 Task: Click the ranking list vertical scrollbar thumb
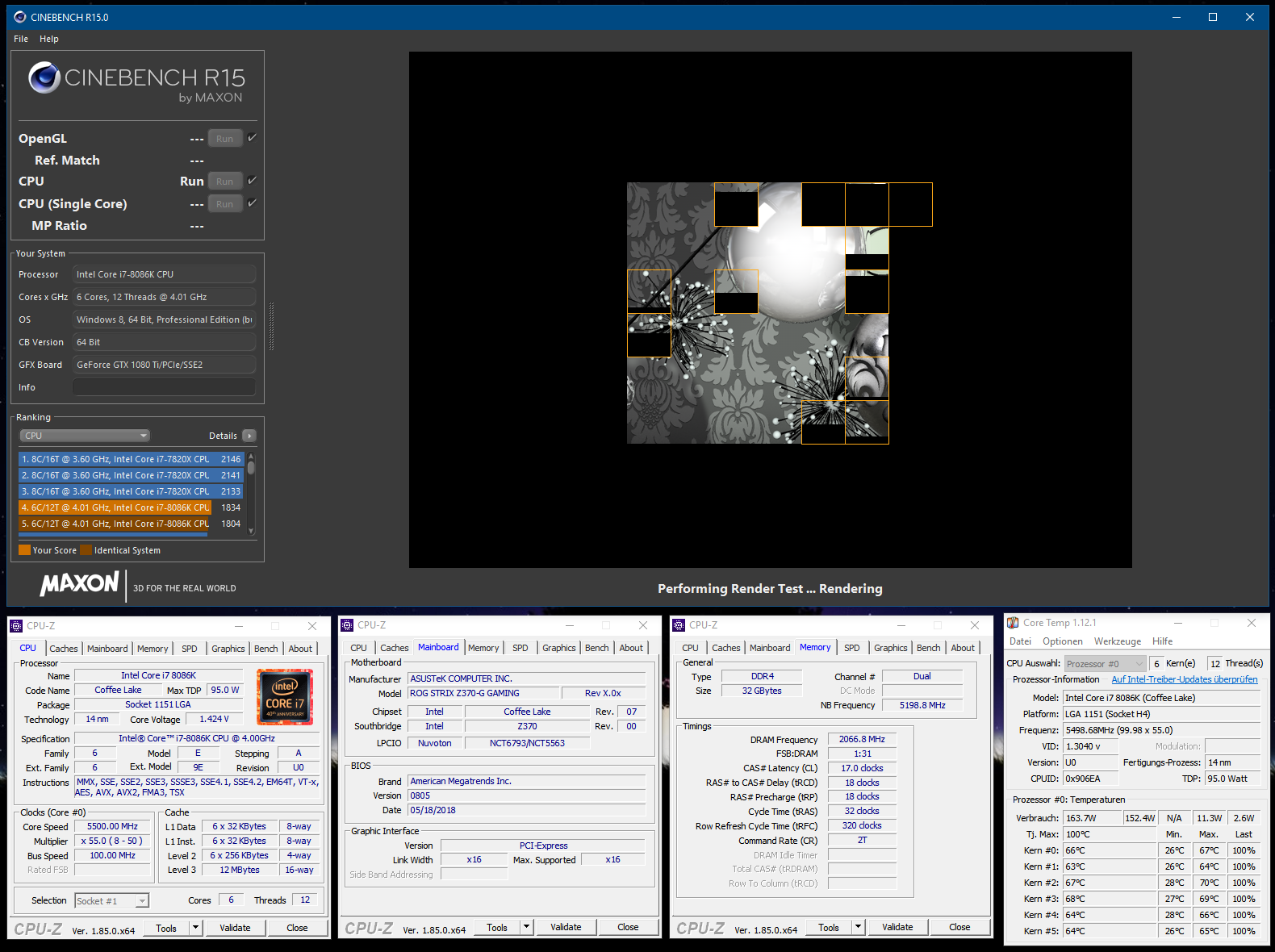(x=251, y=467)
